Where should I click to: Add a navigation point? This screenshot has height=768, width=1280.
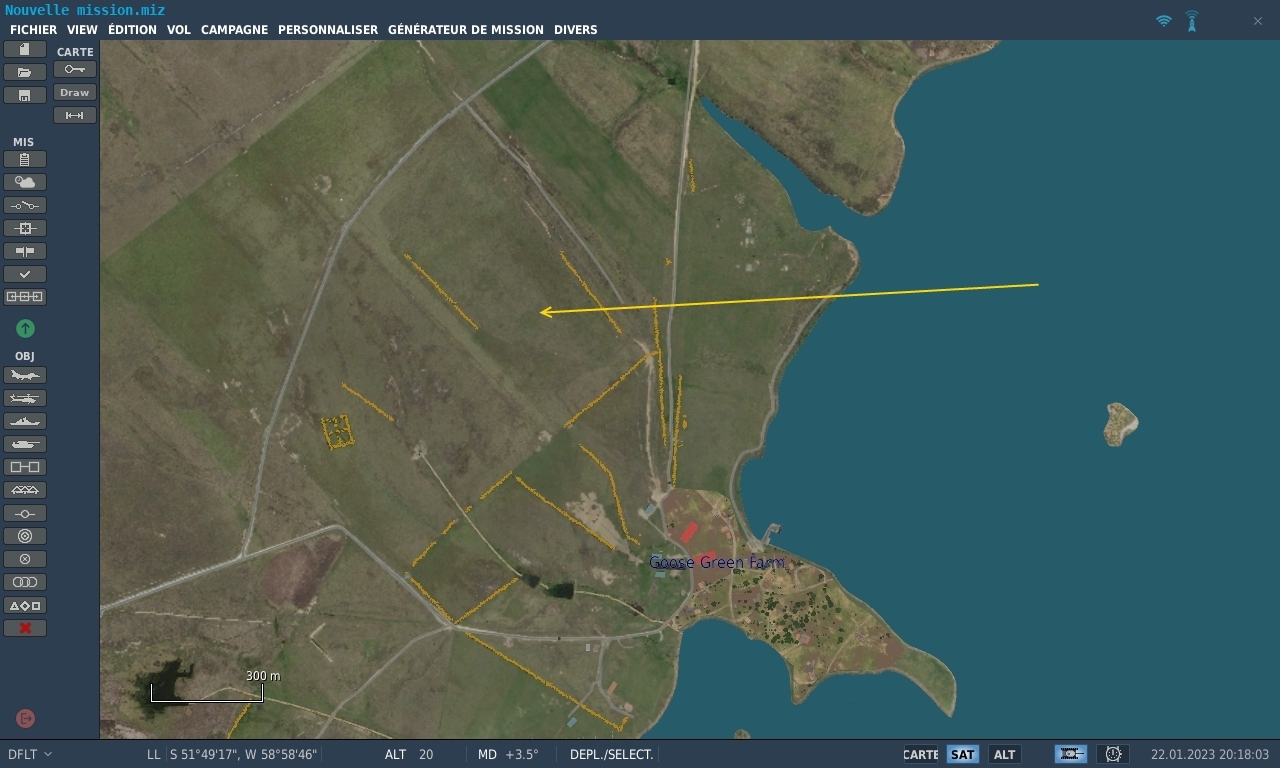pyautogui.click(x=25, y=513)
